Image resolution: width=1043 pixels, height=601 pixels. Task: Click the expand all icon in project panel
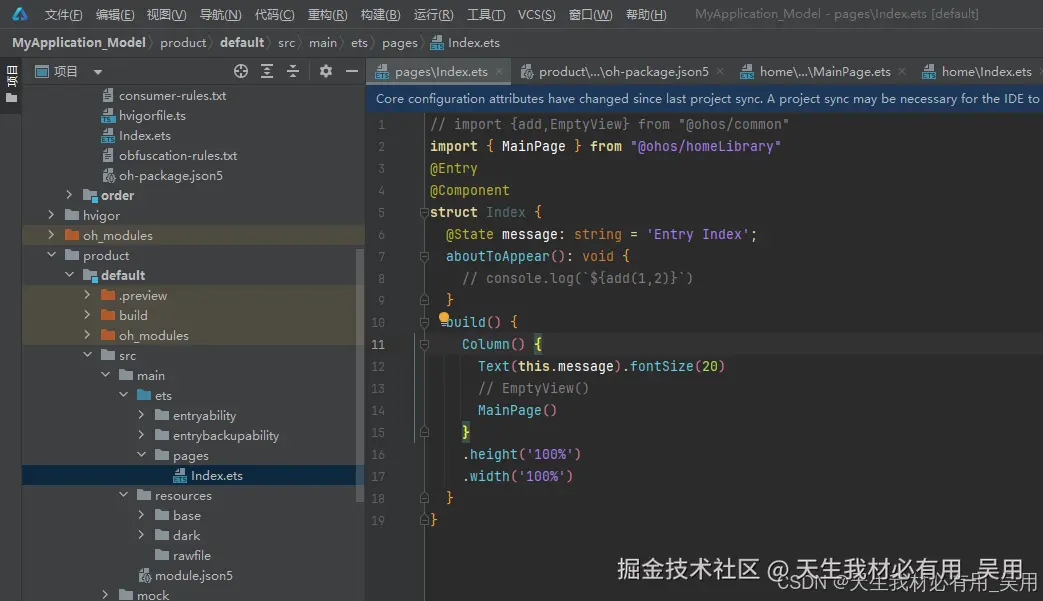pos(267,71)
